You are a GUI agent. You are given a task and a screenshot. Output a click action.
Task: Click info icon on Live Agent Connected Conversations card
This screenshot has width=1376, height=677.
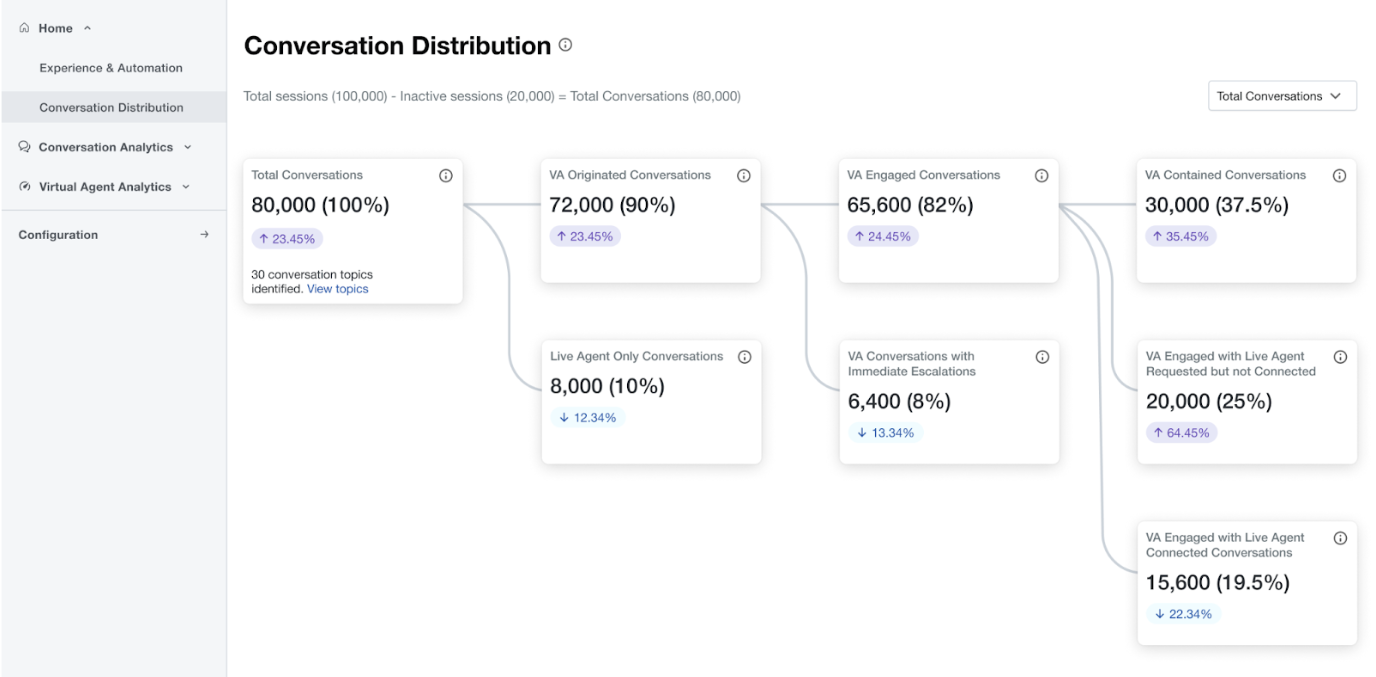(1340, 538)
